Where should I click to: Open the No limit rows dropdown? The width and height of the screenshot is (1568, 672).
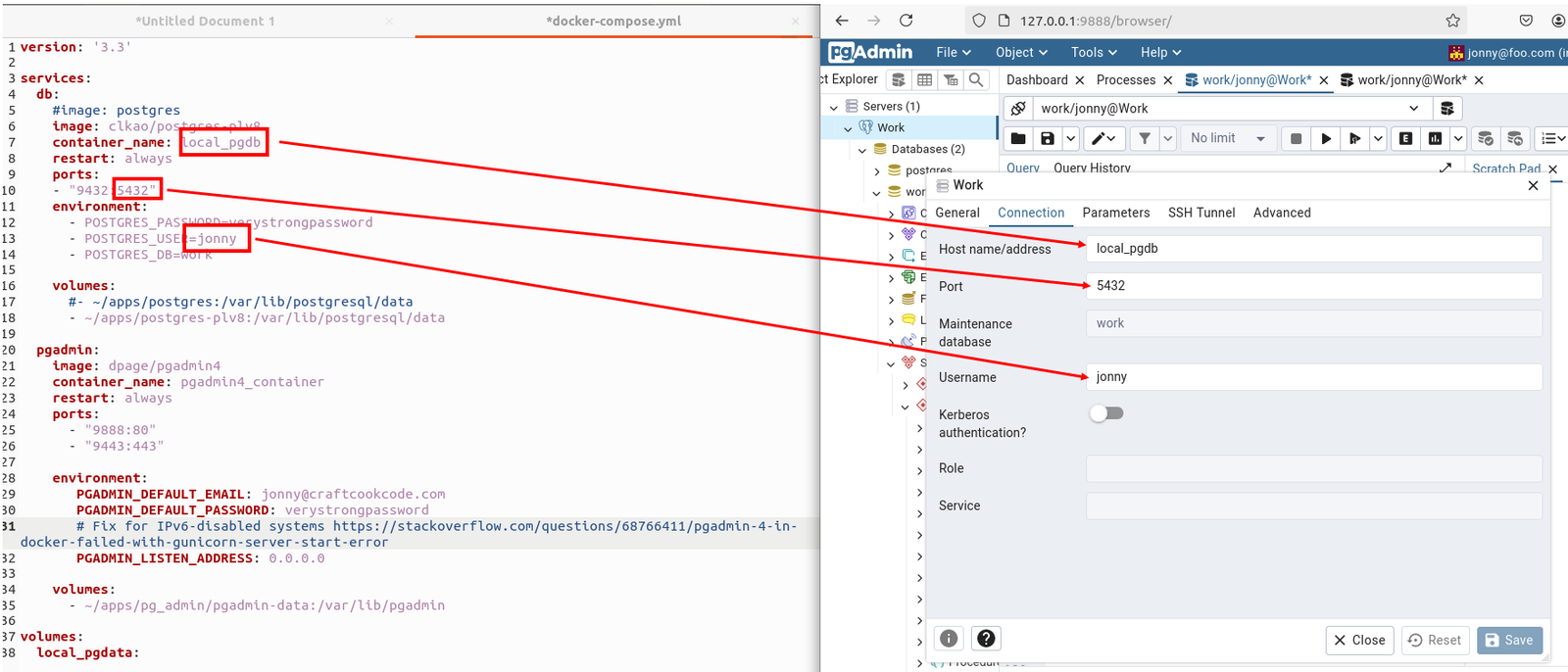click(1228, 138)
